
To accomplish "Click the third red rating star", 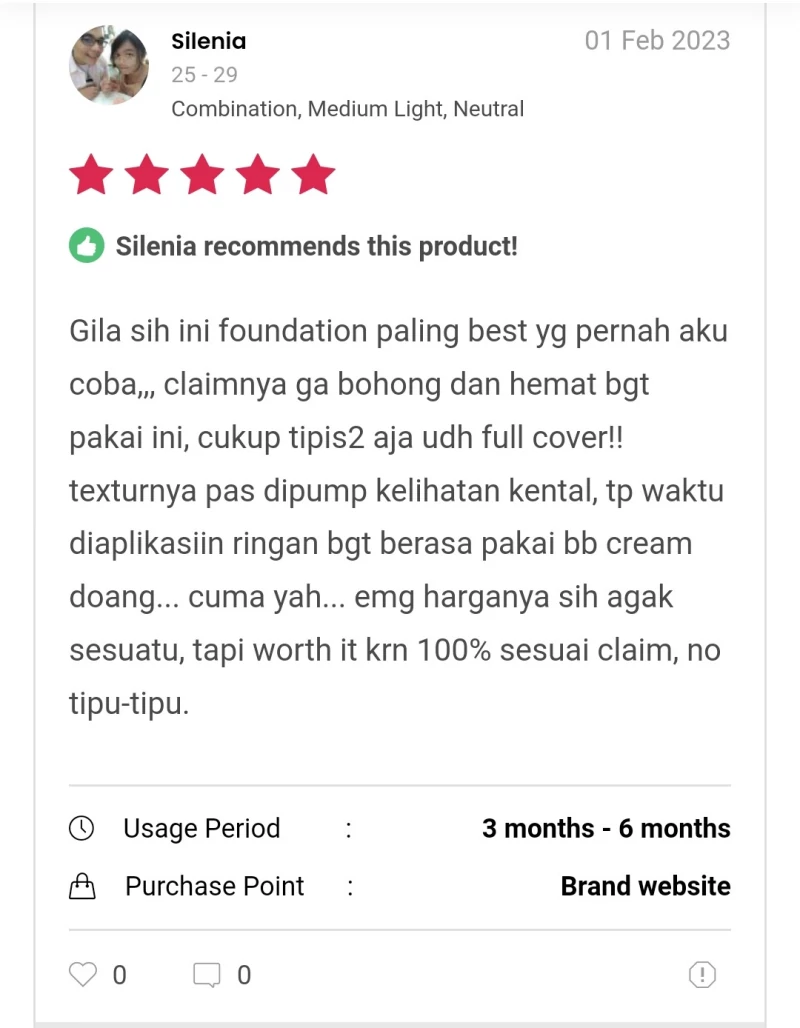I will (x=202, y=175).
